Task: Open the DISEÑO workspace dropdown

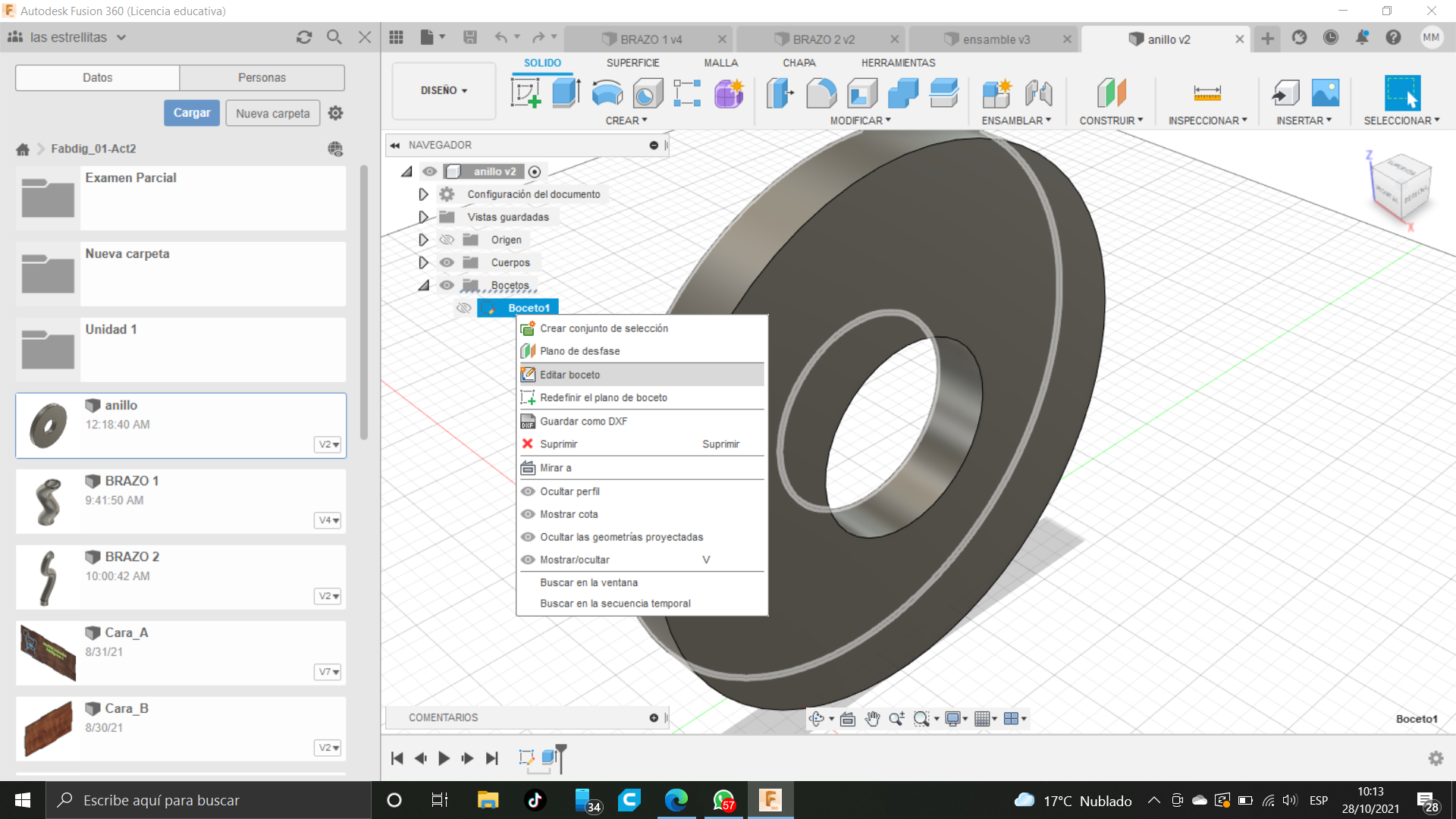Action: pos(444,90)
